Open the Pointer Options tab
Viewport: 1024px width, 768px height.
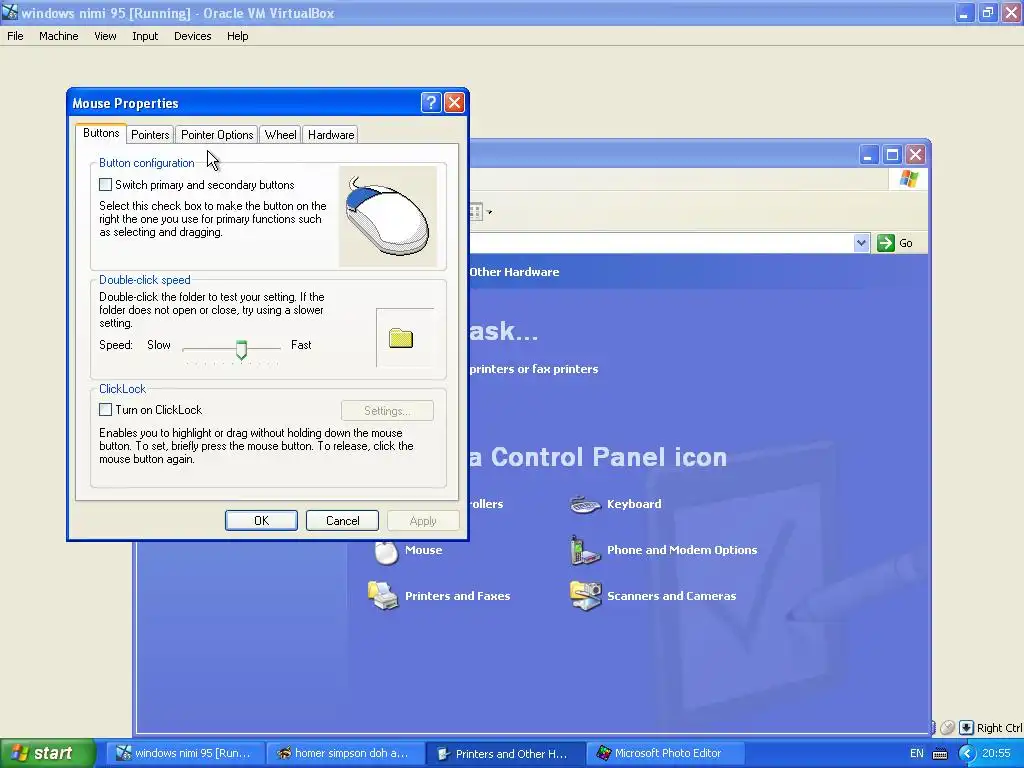pyautogui.click(x=217, y=135)
